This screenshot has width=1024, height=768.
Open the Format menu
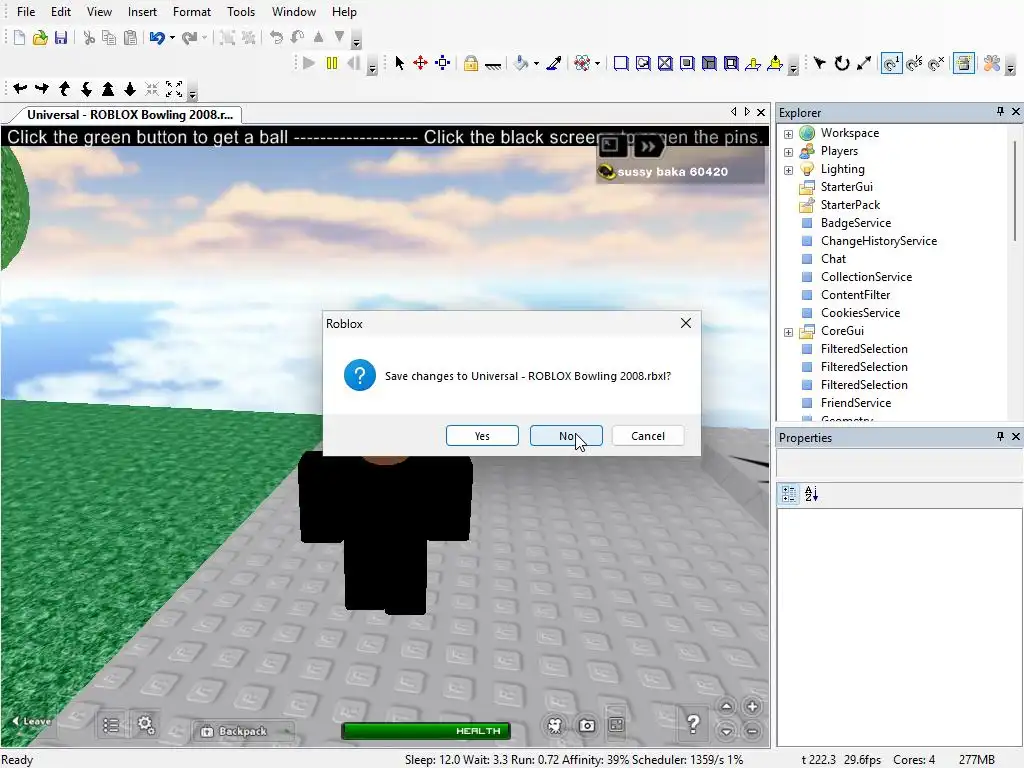coord(191,12)
